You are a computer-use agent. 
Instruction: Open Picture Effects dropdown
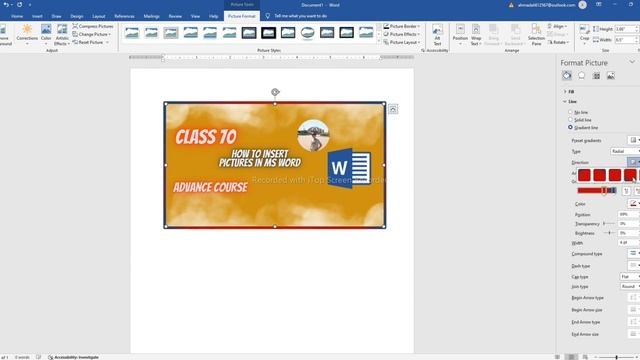[x=402, y=34]
